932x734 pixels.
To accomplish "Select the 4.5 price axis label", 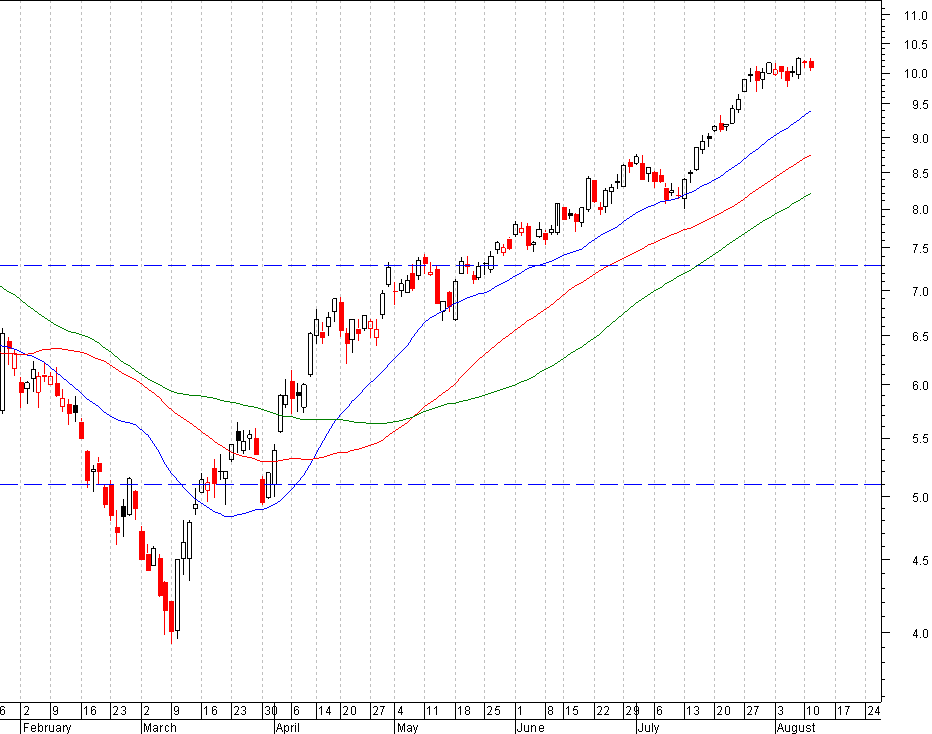I will point(919,560).
